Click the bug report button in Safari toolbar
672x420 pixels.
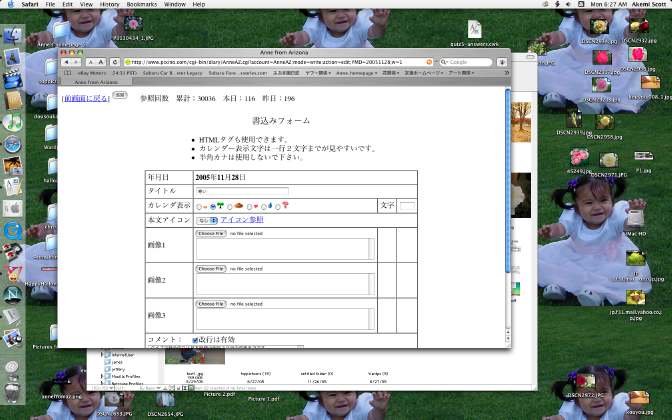502,62
